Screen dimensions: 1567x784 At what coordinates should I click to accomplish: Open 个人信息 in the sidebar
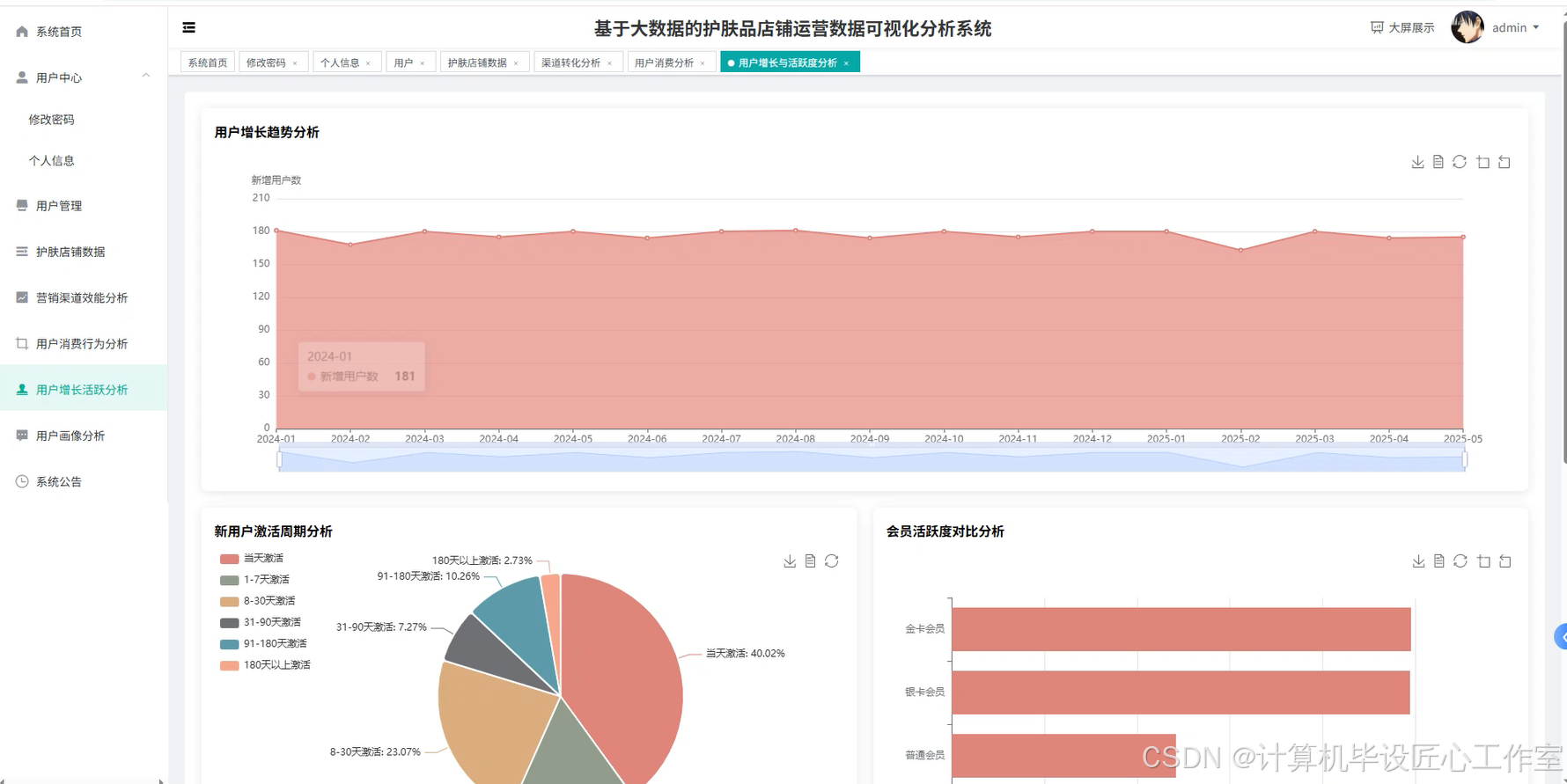point(51,160)
